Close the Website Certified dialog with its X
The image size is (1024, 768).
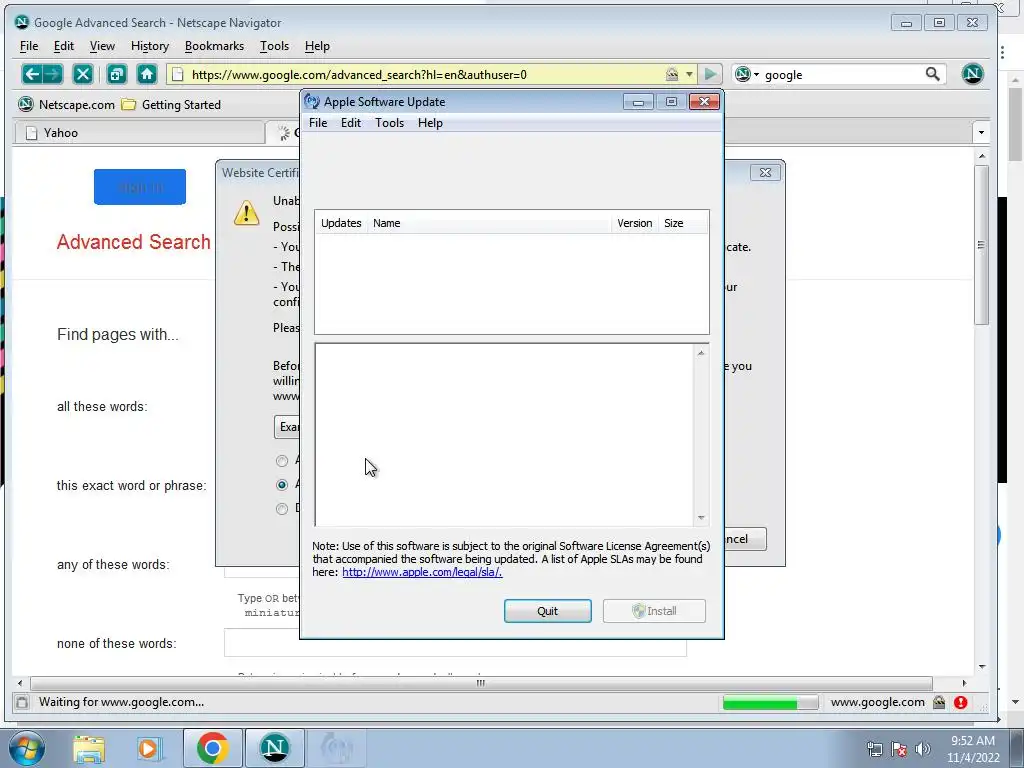(765, 172)
